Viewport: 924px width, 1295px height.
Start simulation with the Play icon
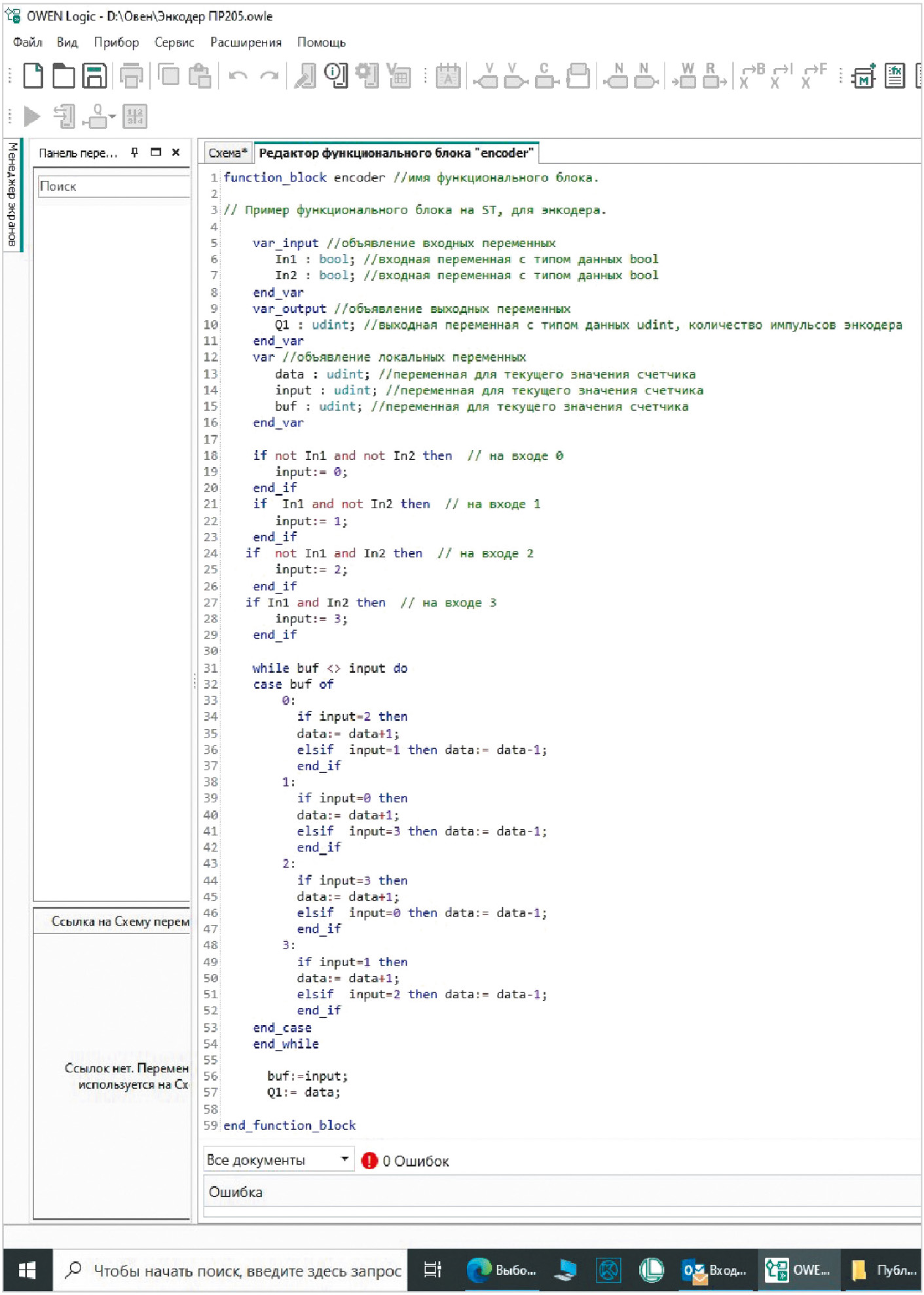(31, 117)
